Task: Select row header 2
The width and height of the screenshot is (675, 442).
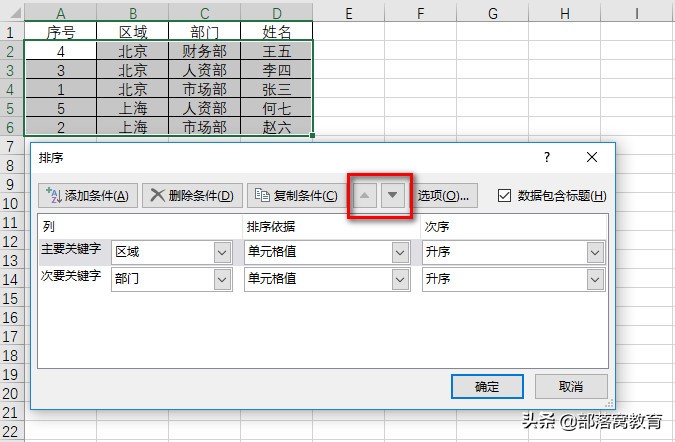Action: [11, 52]
